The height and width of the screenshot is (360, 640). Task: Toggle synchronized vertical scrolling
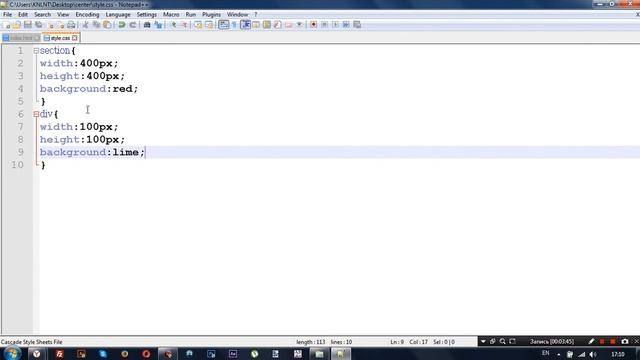198,25
